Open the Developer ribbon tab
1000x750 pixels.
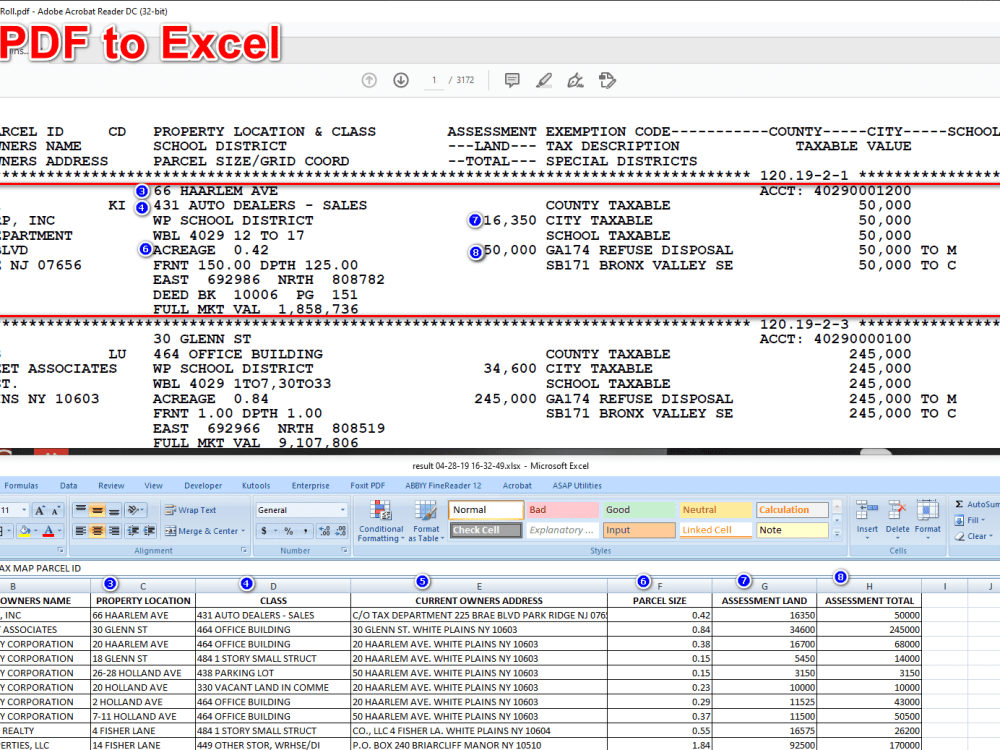(203, 485)
